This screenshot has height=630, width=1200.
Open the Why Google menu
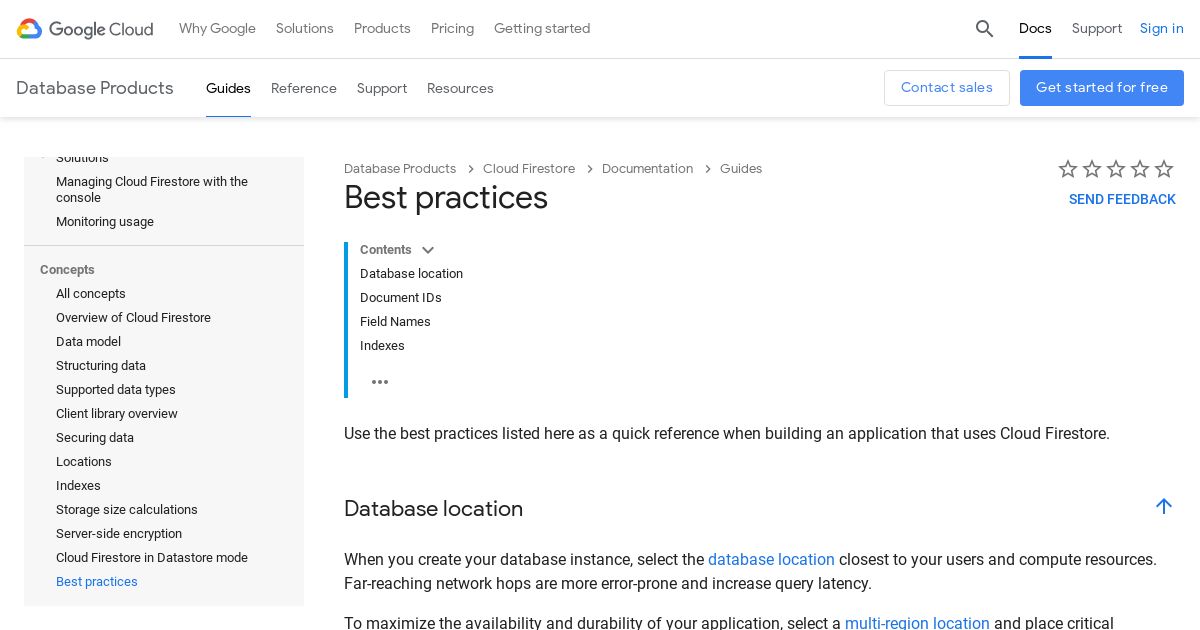coord(217,29)
